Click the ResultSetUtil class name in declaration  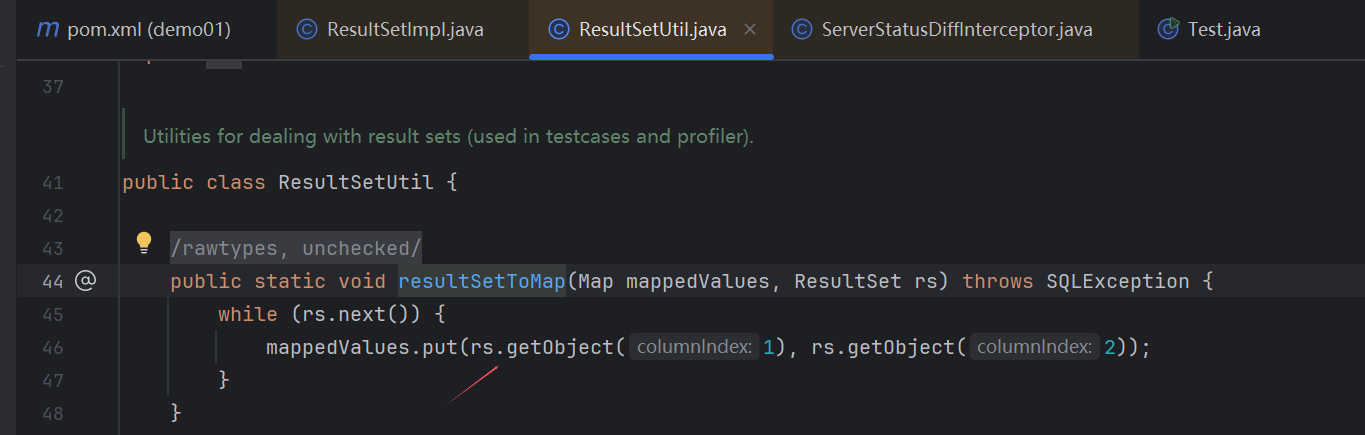356,183
